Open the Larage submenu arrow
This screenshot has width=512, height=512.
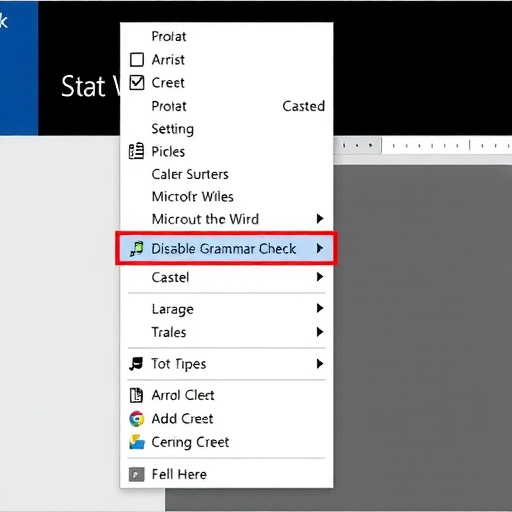click(320, 308)
